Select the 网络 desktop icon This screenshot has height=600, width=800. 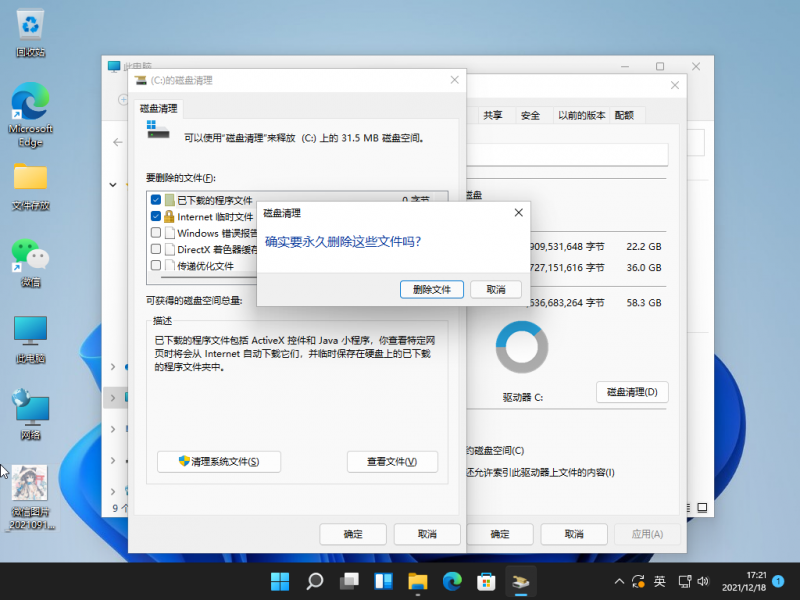(30, 415)
